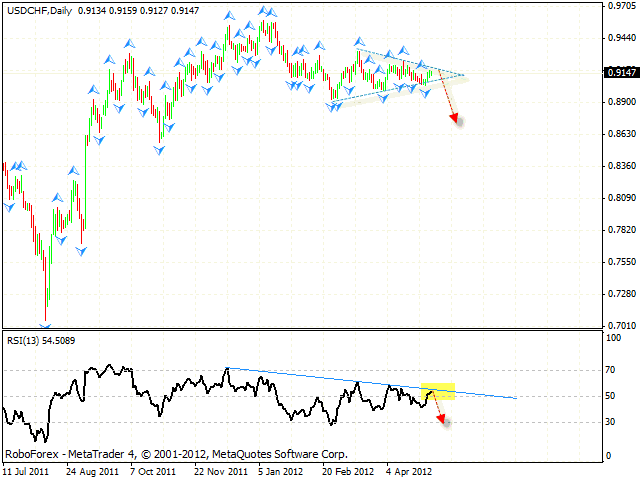Click the 11 Jul 2011 date label

pyautogui.click(x=27, y=468)
